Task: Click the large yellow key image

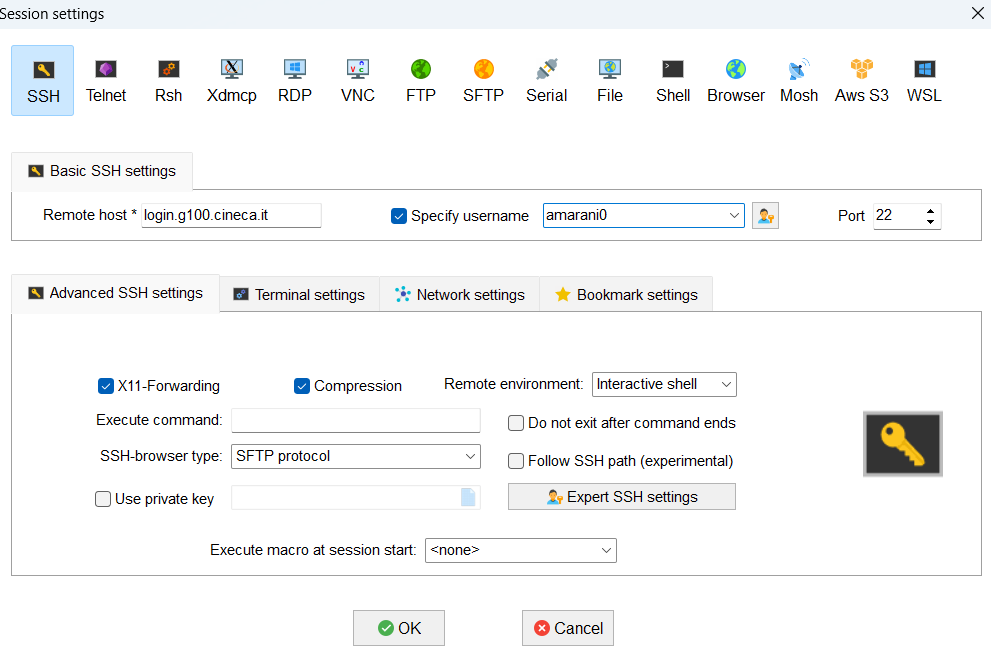Action: (x=903, y=444)
